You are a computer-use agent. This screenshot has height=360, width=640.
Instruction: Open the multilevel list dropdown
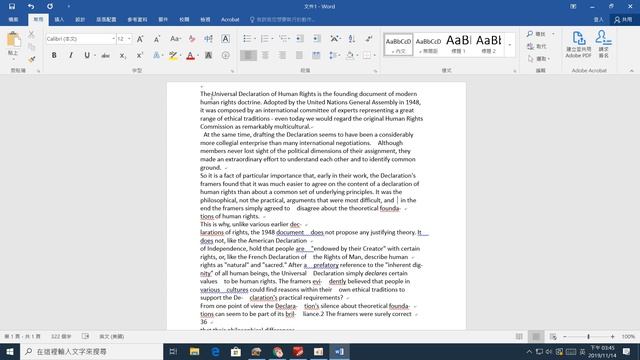pyautogui.click(x=289, y=39)
